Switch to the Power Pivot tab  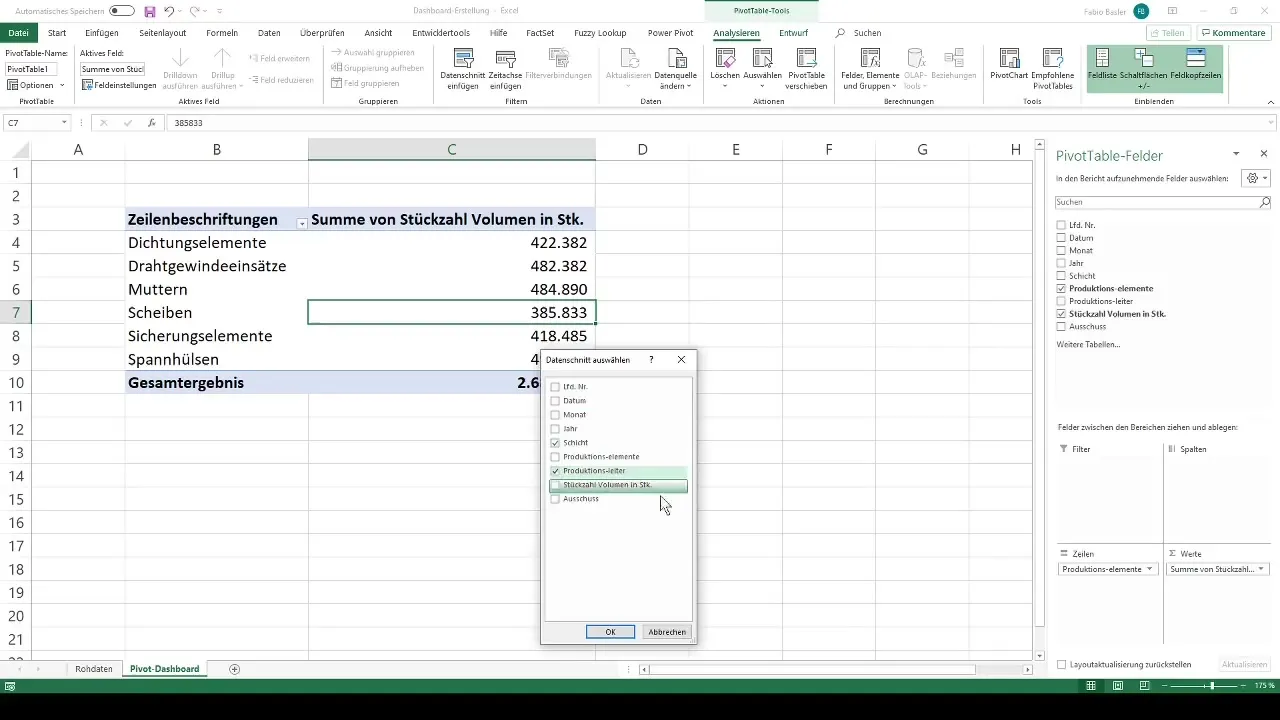pos(671,33)
